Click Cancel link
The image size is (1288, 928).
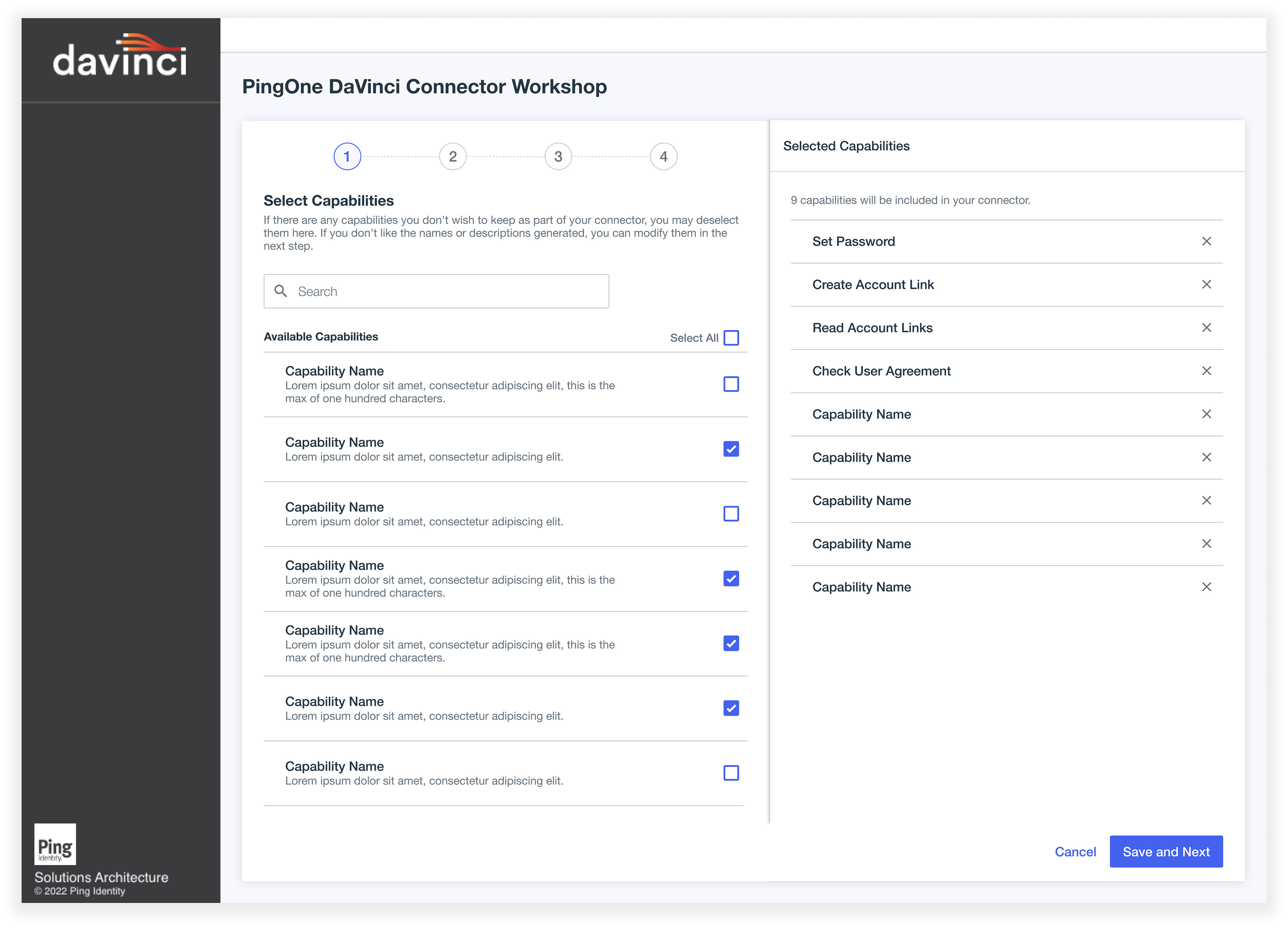coord(1075,851)
